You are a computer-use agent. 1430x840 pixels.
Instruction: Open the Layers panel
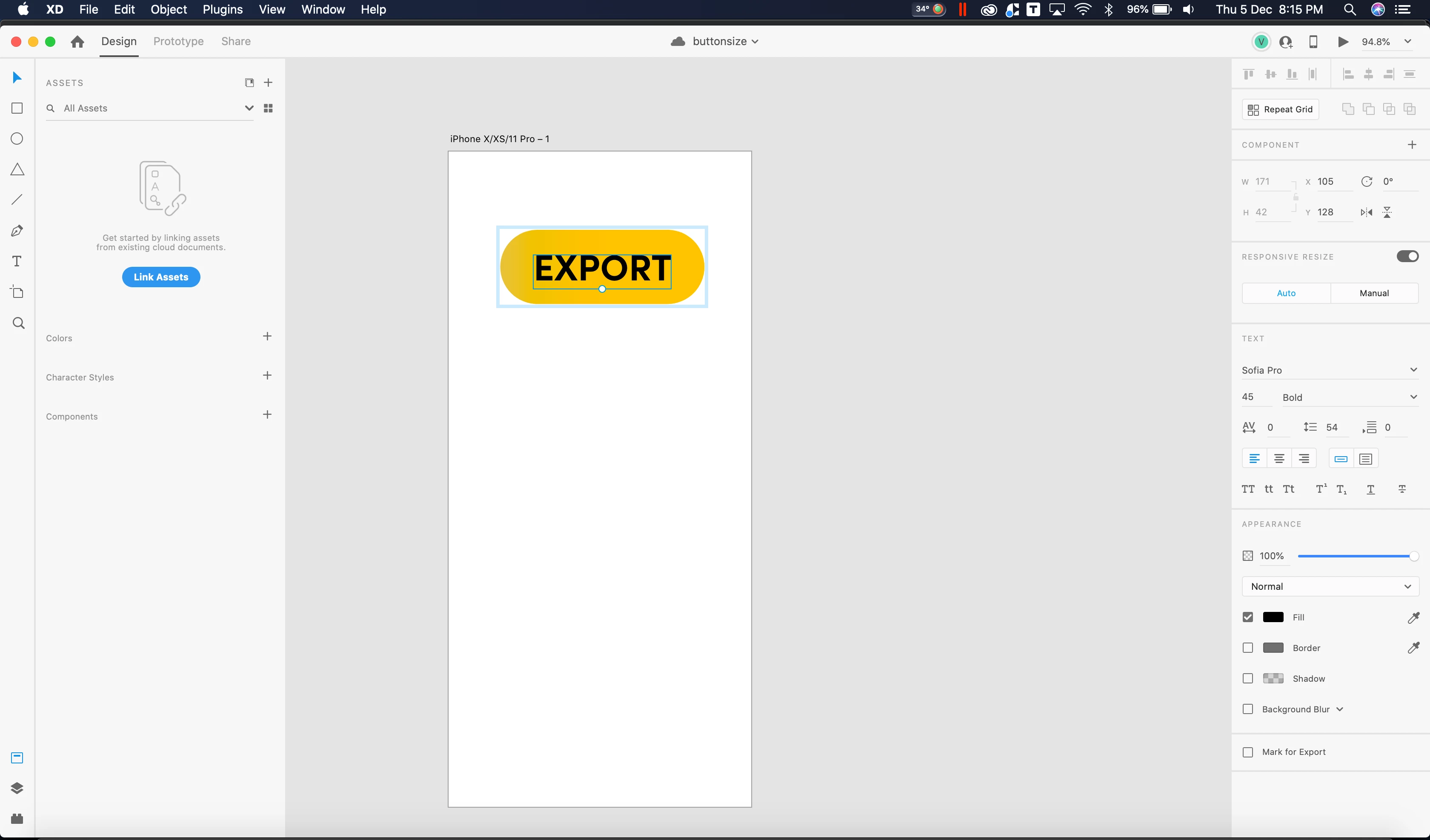tap(17, 789)
